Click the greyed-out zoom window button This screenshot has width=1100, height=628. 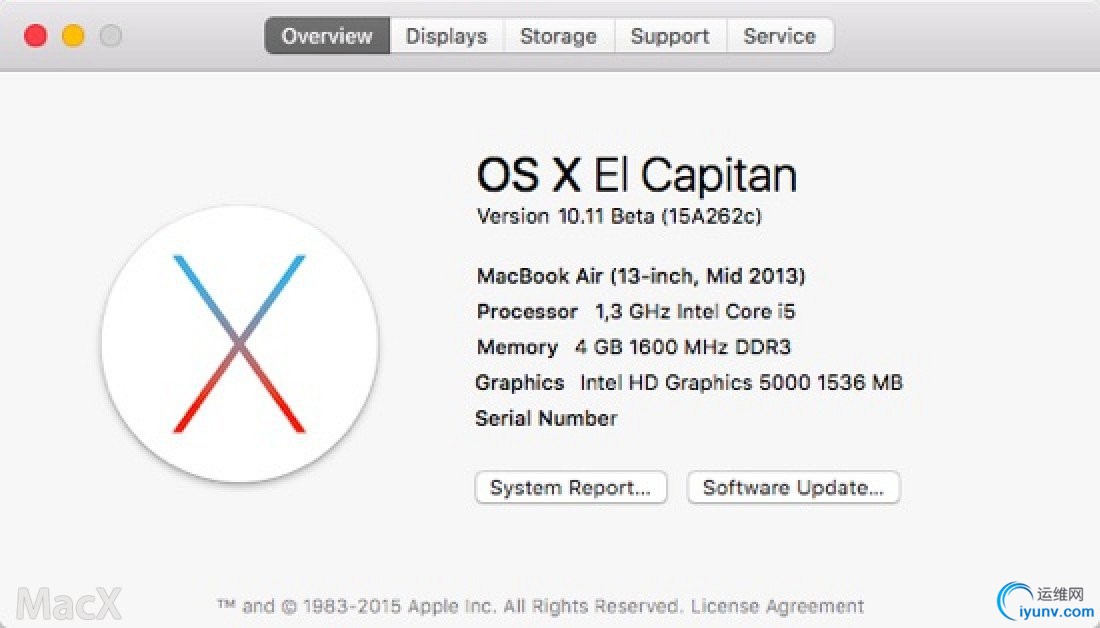coord(110,37)
